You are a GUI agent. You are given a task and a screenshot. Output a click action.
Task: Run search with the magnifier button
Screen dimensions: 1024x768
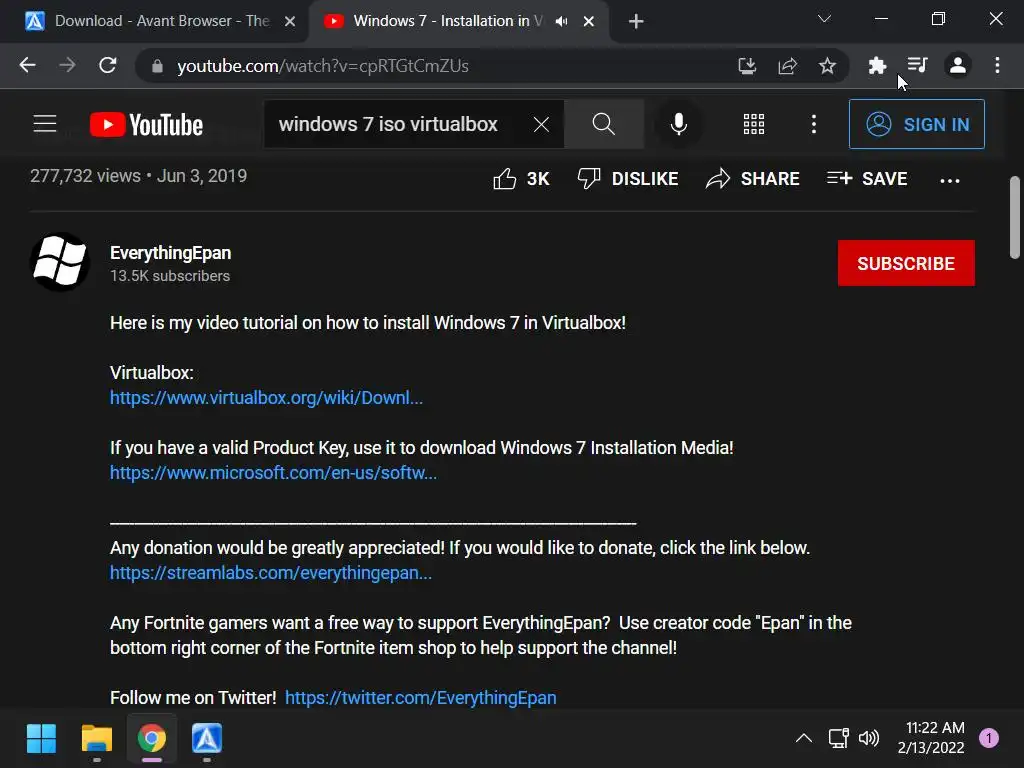pos(604,124)
